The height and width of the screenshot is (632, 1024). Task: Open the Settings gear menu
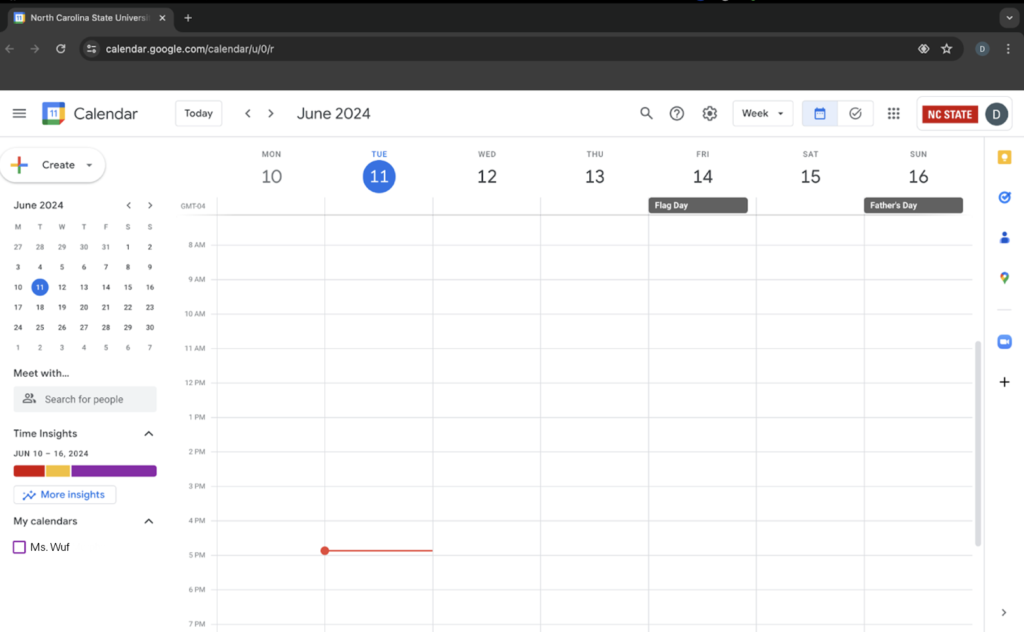pyautogui.click(x=710, y=113)
